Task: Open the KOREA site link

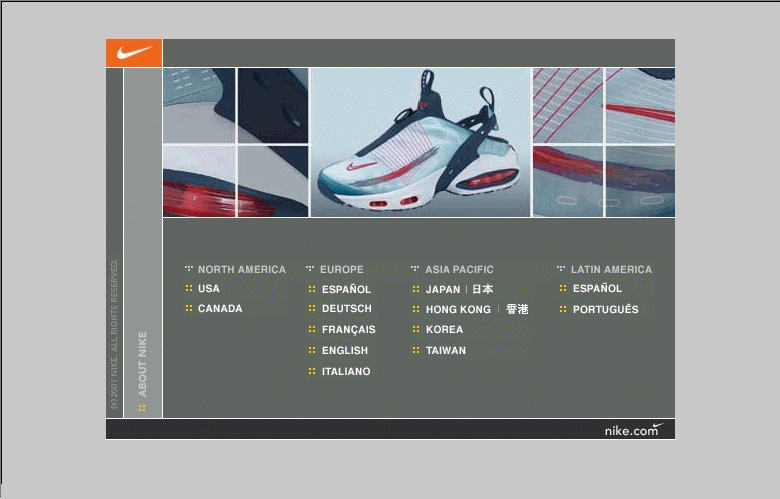Action: 444,329
